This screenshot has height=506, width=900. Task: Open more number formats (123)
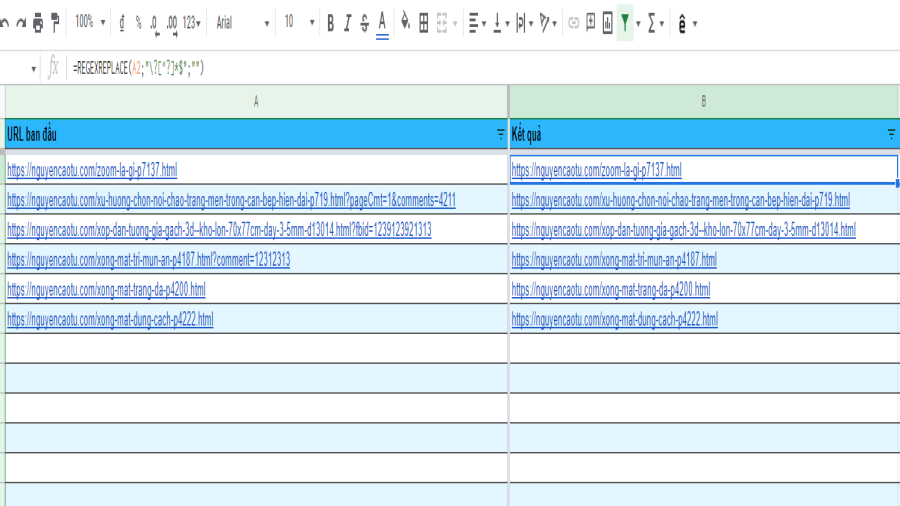click(x=191, y=23)
